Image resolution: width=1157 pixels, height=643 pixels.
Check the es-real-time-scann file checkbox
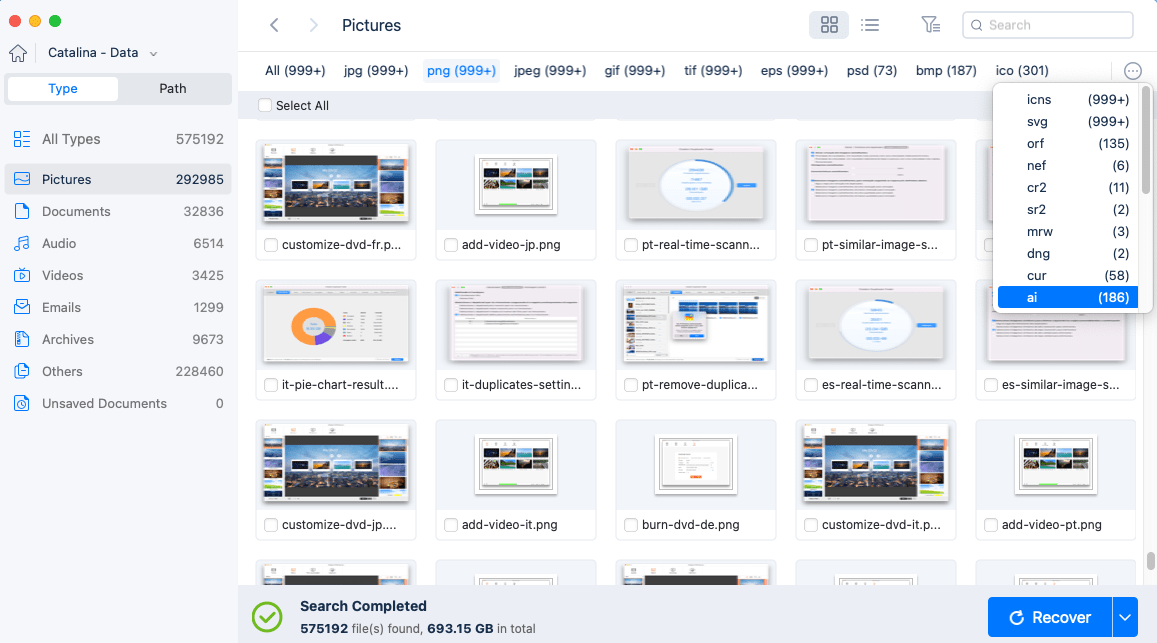click(811, 385)
